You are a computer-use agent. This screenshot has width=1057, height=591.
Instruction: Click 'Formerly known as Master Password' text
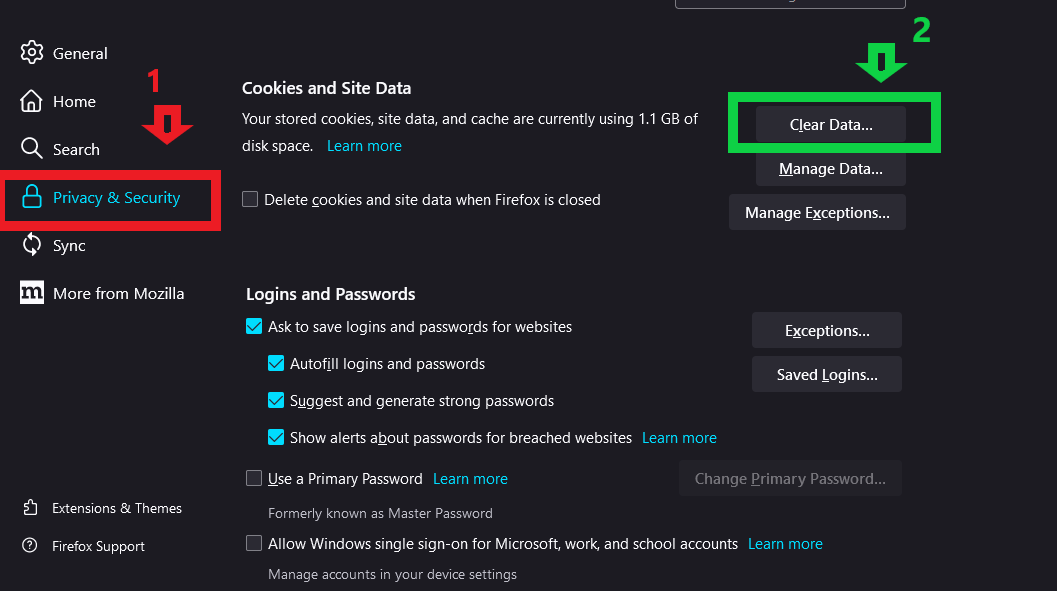click(x=380, y=514)
